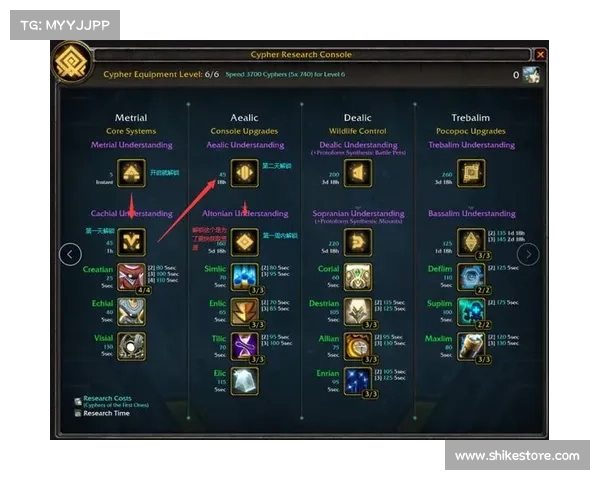Select the Bassalim Understanding icon

[471, 242]
